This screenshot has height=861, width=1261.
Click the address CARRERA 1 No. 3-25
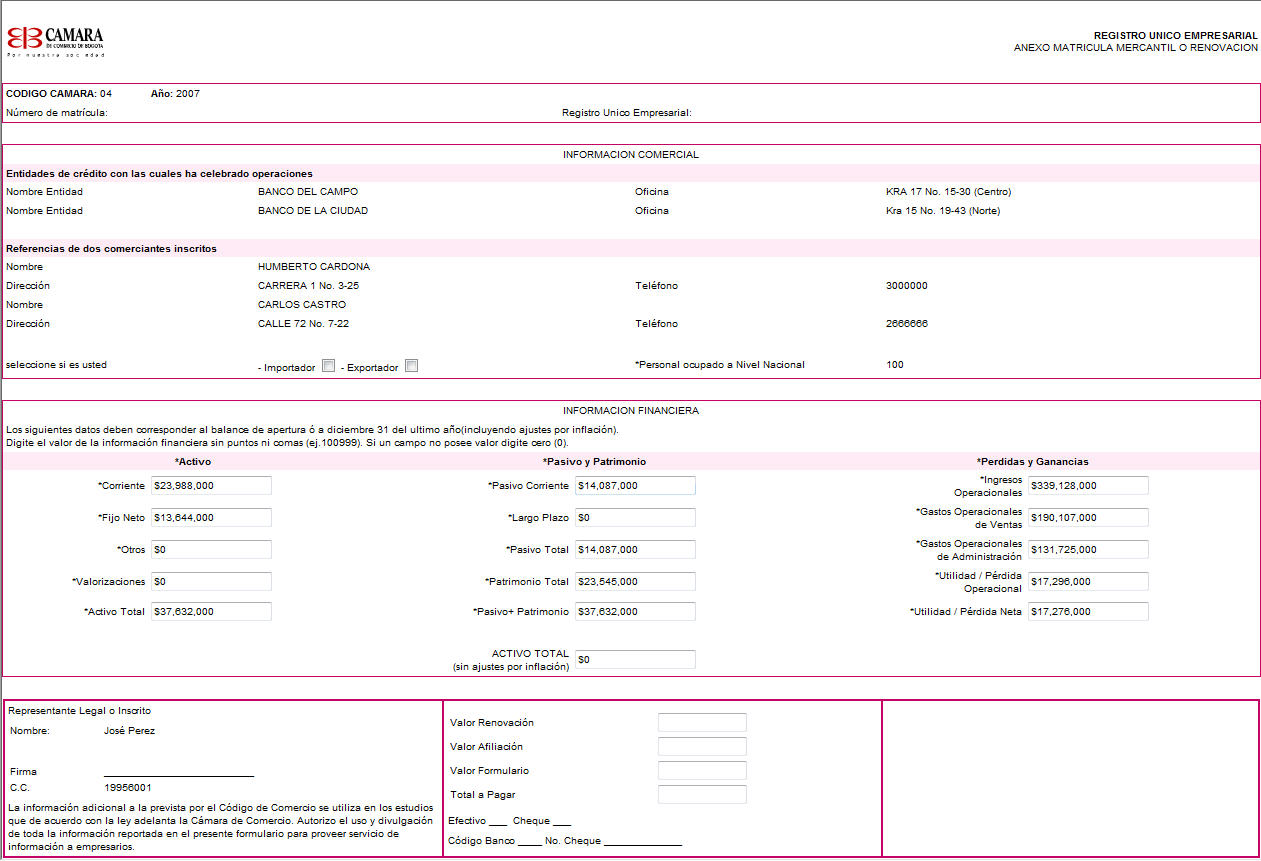pyautogui.click(x=308, y=286)
